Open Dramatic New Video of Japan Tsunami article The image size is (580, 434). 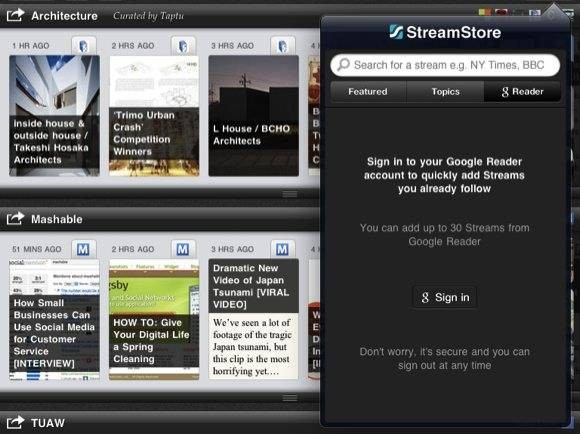(x=254, y=319)
